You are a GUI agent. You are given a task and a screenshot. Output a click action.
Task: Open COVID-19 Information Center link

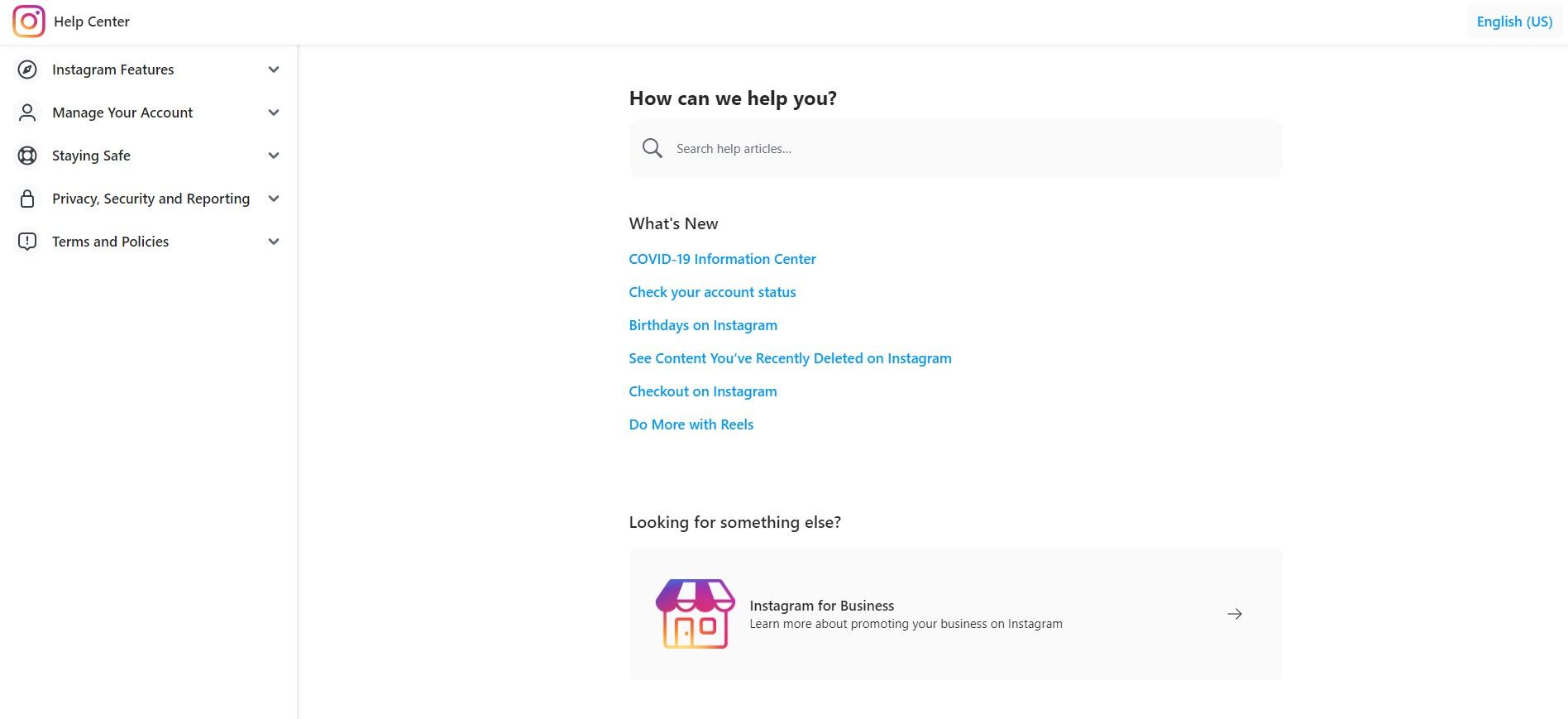click(722, 259)
